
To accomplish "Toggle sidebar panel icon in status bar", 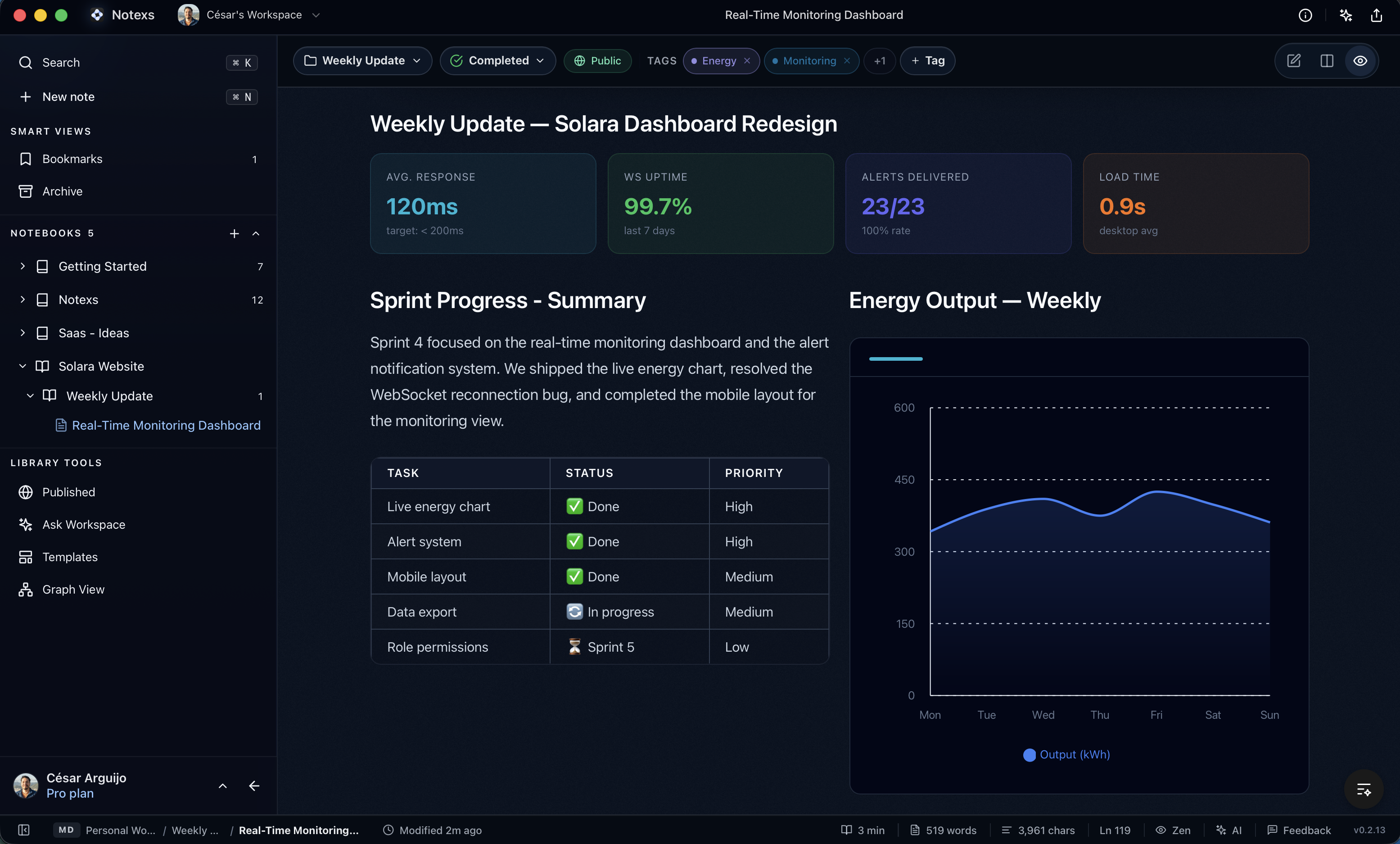I will pyautogui.click(x=24, y=830).
